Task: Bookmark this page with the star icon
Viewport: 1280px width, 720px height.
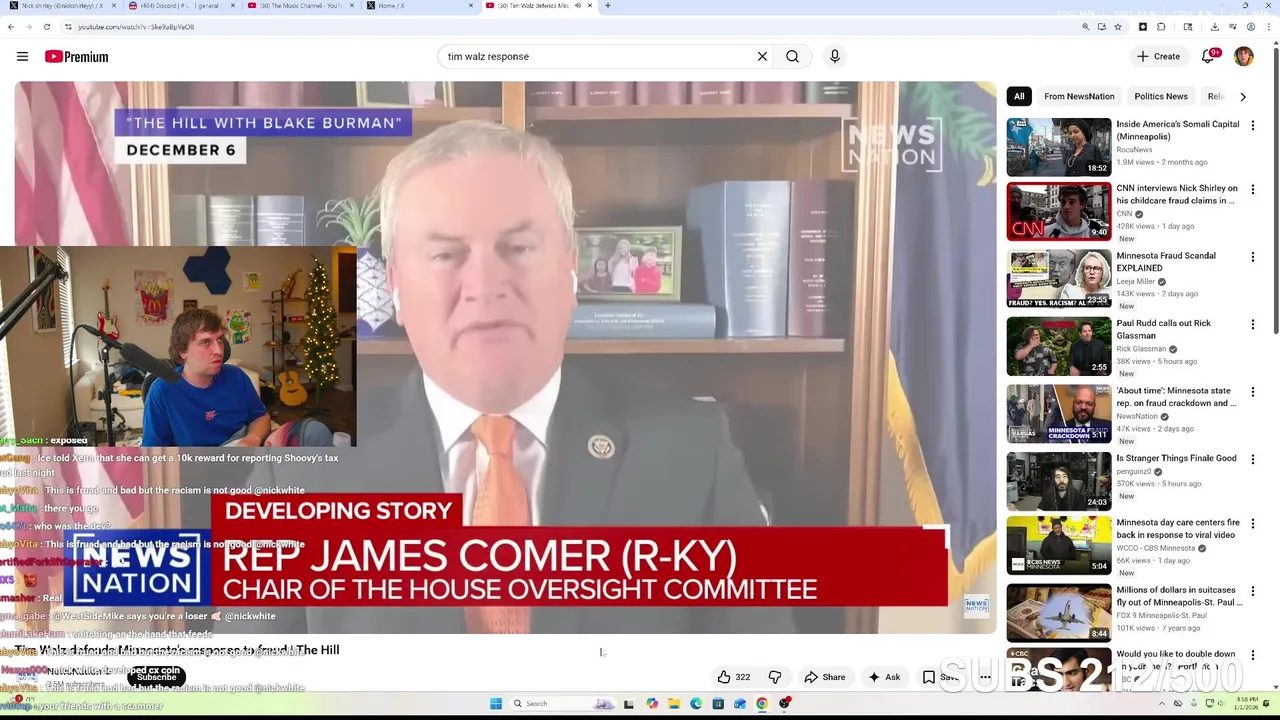Action: [1118, 27]
